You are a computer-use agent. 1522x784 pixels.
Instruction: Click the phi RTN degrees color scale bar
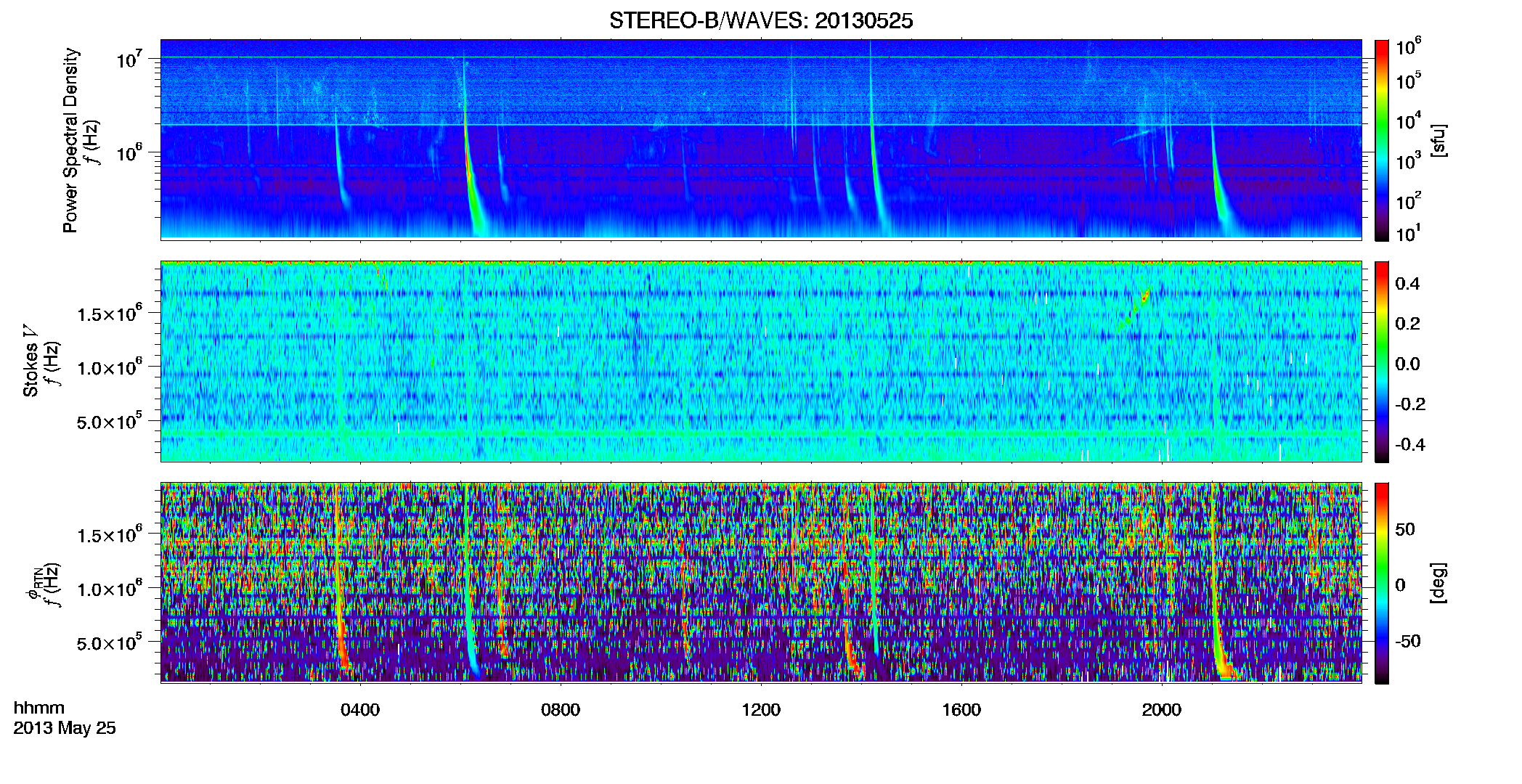coord(1382,583)
